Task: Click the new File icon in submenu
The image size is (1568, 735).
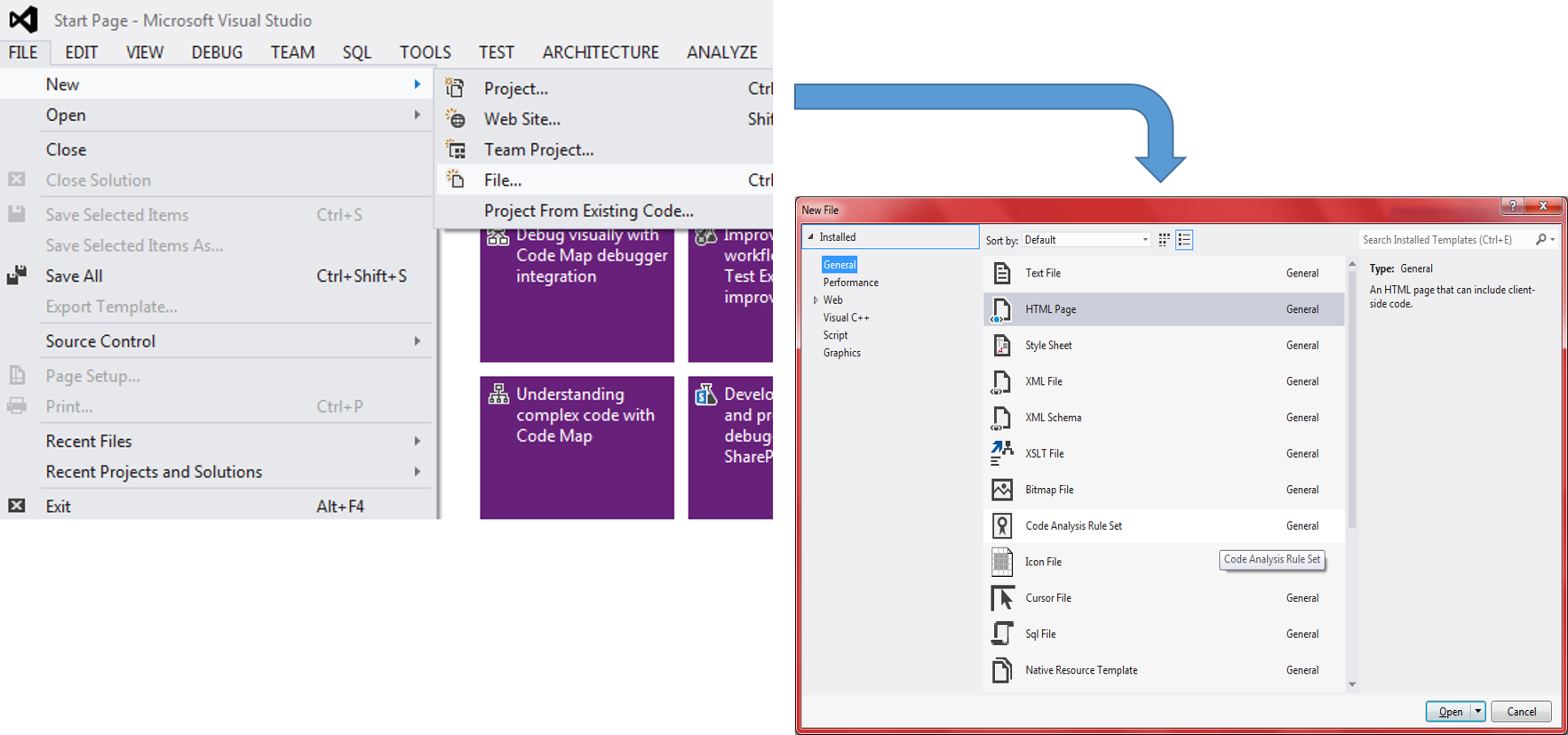Action: [455, 180]
